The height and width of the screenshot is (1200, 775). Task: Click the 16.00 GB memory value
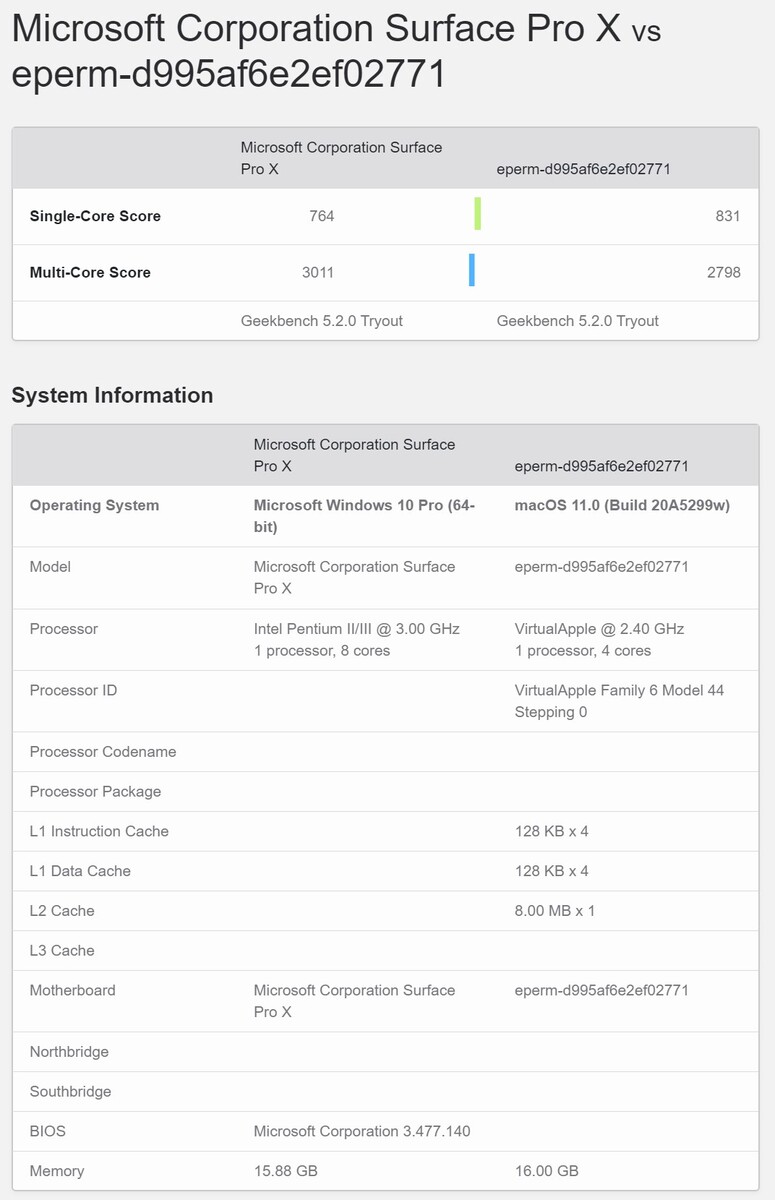547,1171
